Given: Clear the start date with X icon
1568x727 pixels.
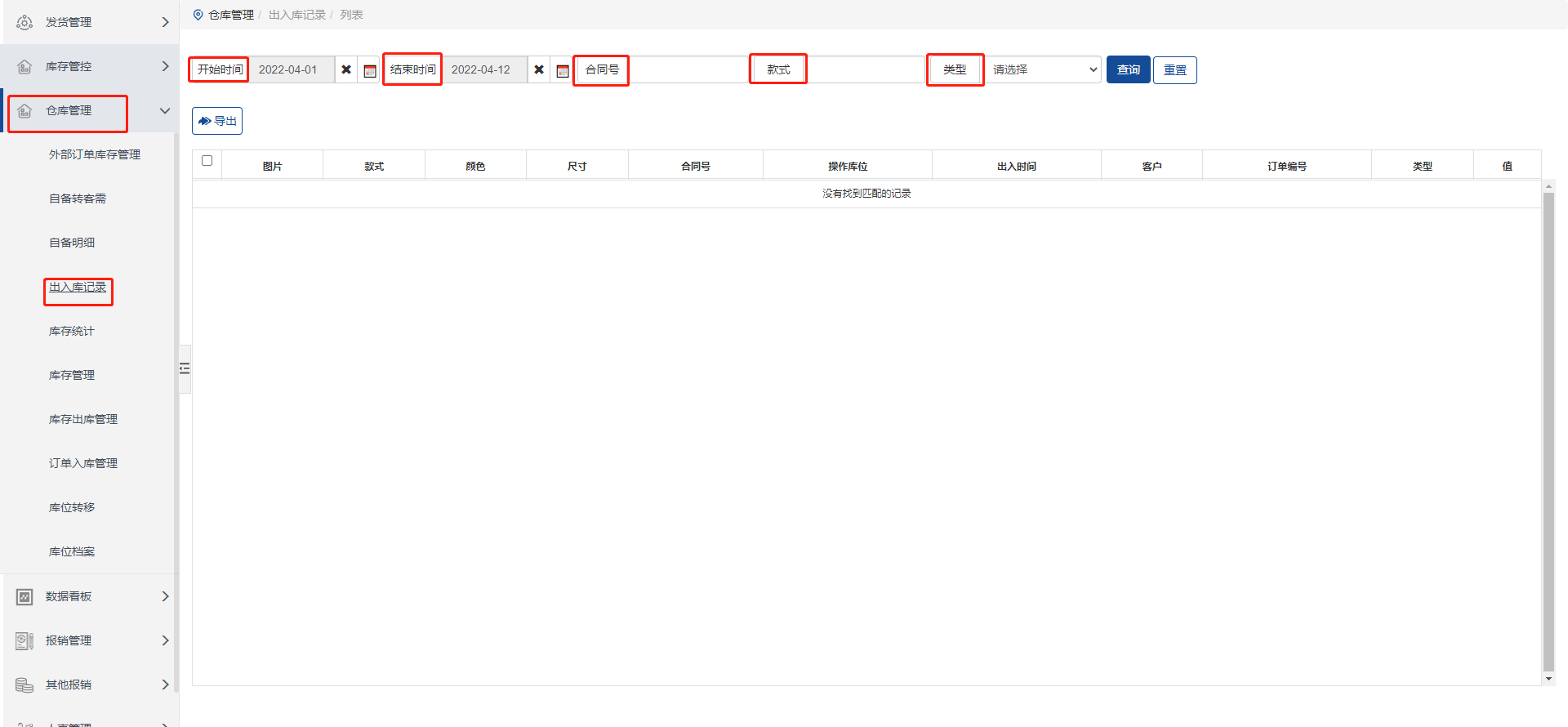Looking at the screenshot, I should click(x=346, y=70).
